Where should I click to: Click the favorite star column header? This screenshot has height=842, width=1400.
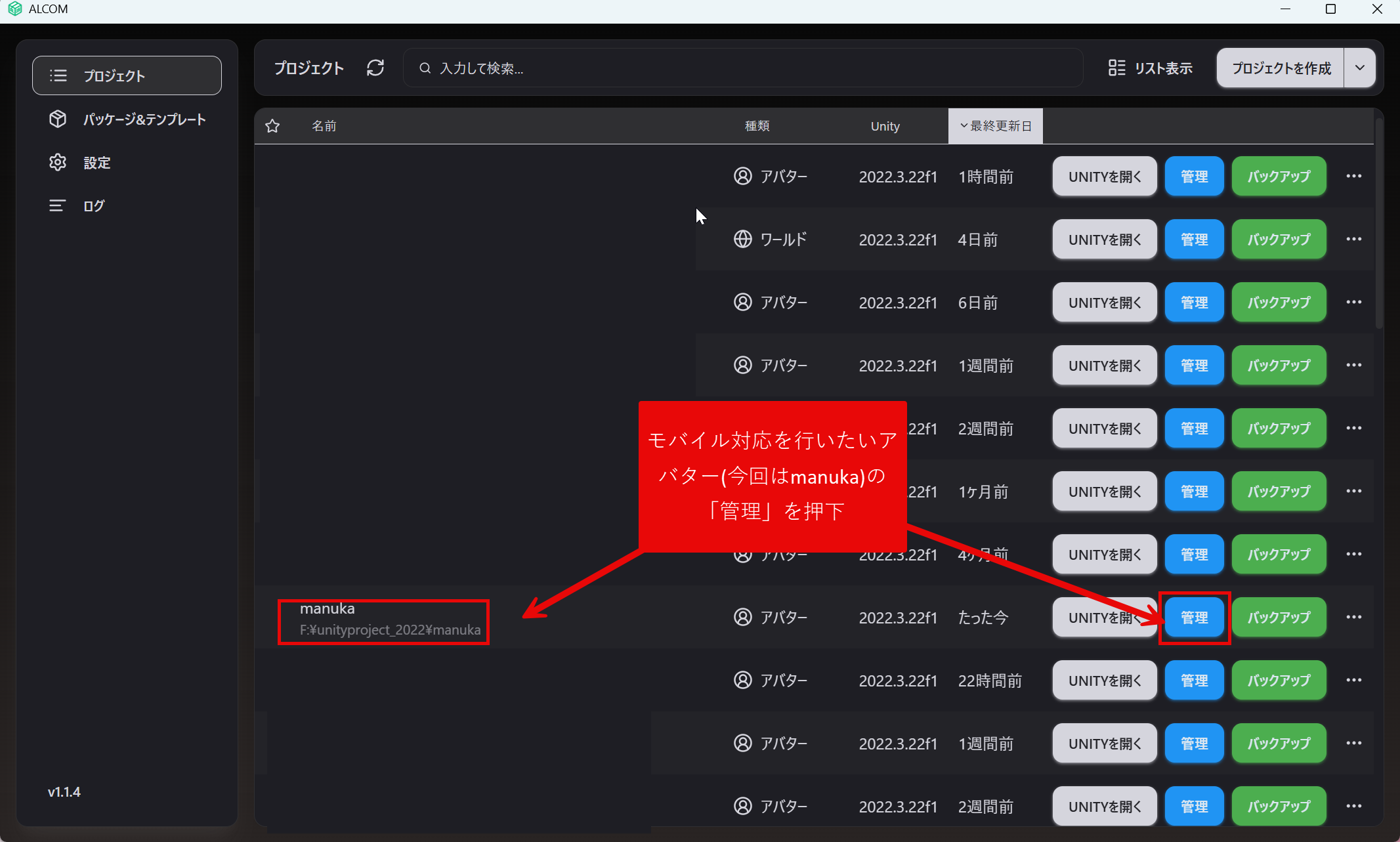tap(272, 125)
